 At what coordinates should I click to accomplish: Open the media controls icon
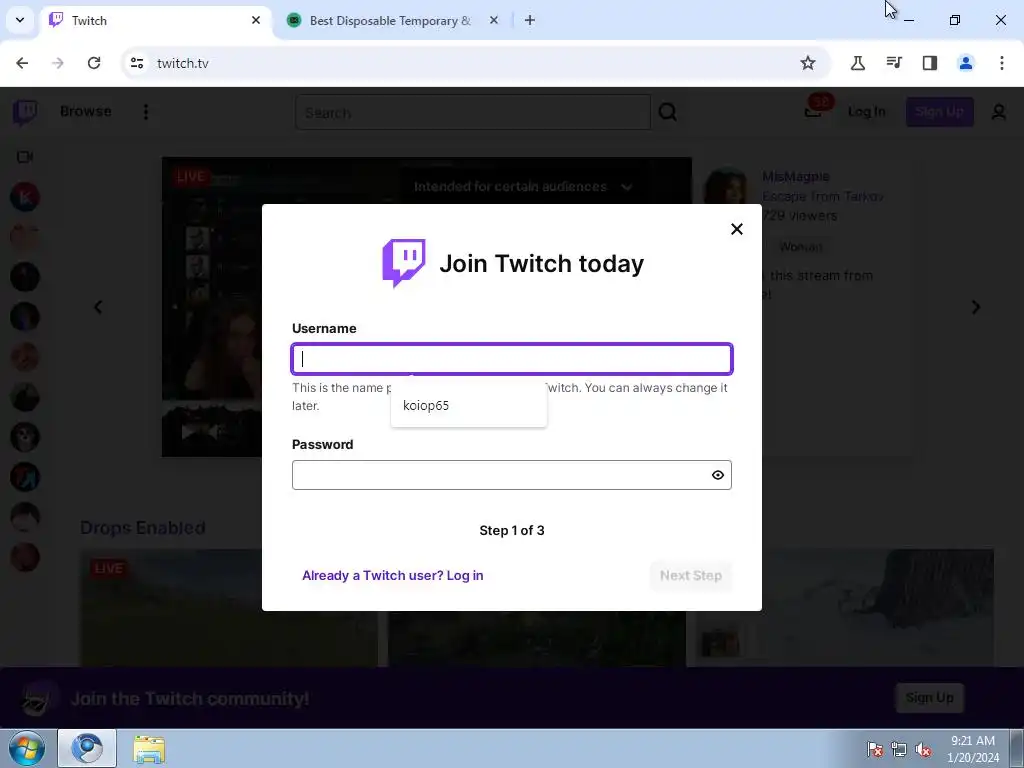coord(894,63)
